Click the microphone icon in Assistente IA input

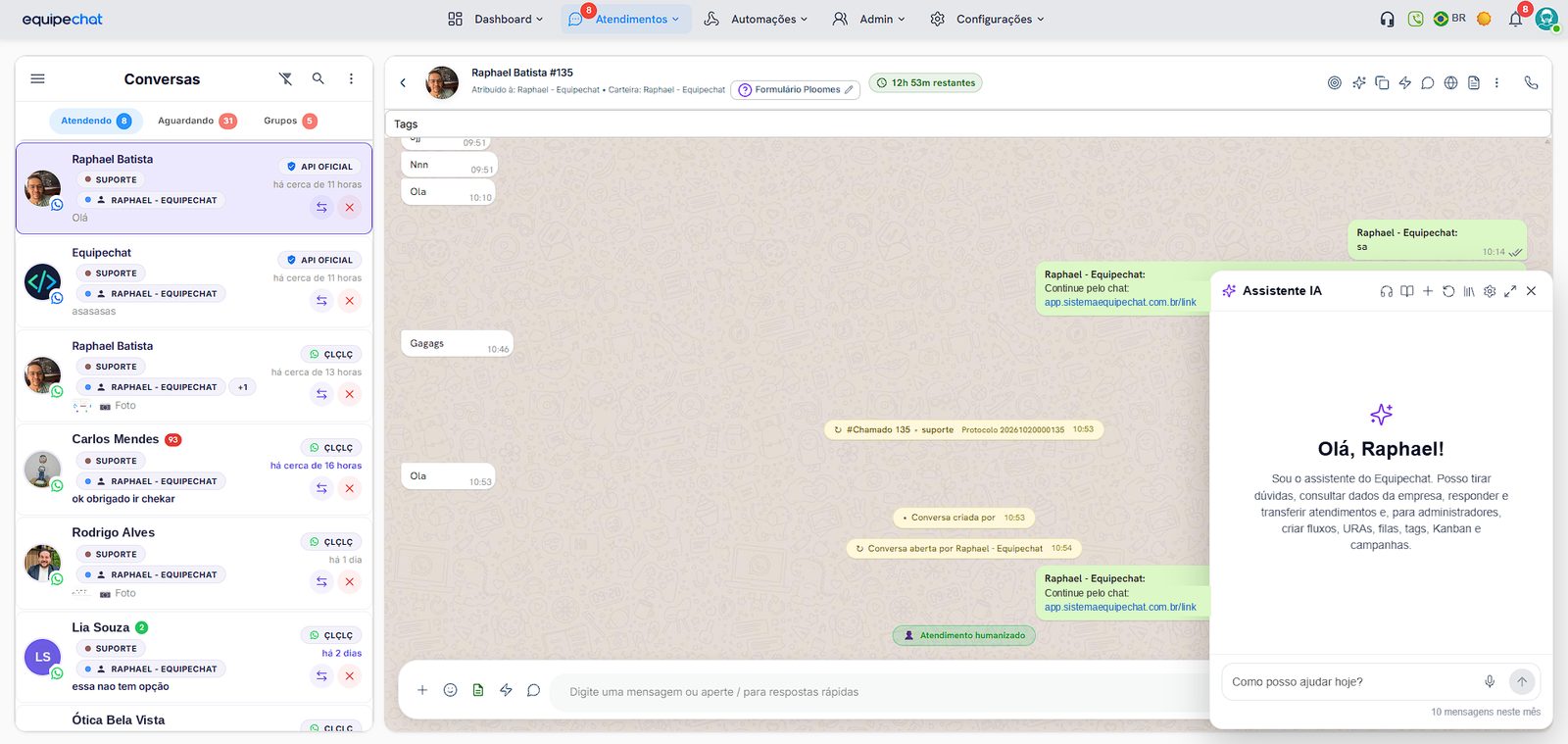(1490, 681)
